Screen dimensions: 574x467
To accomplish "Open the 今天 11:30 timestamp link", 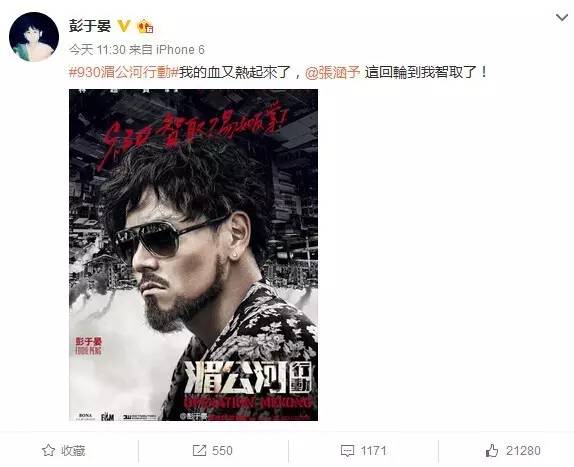I will pos(97,50).
